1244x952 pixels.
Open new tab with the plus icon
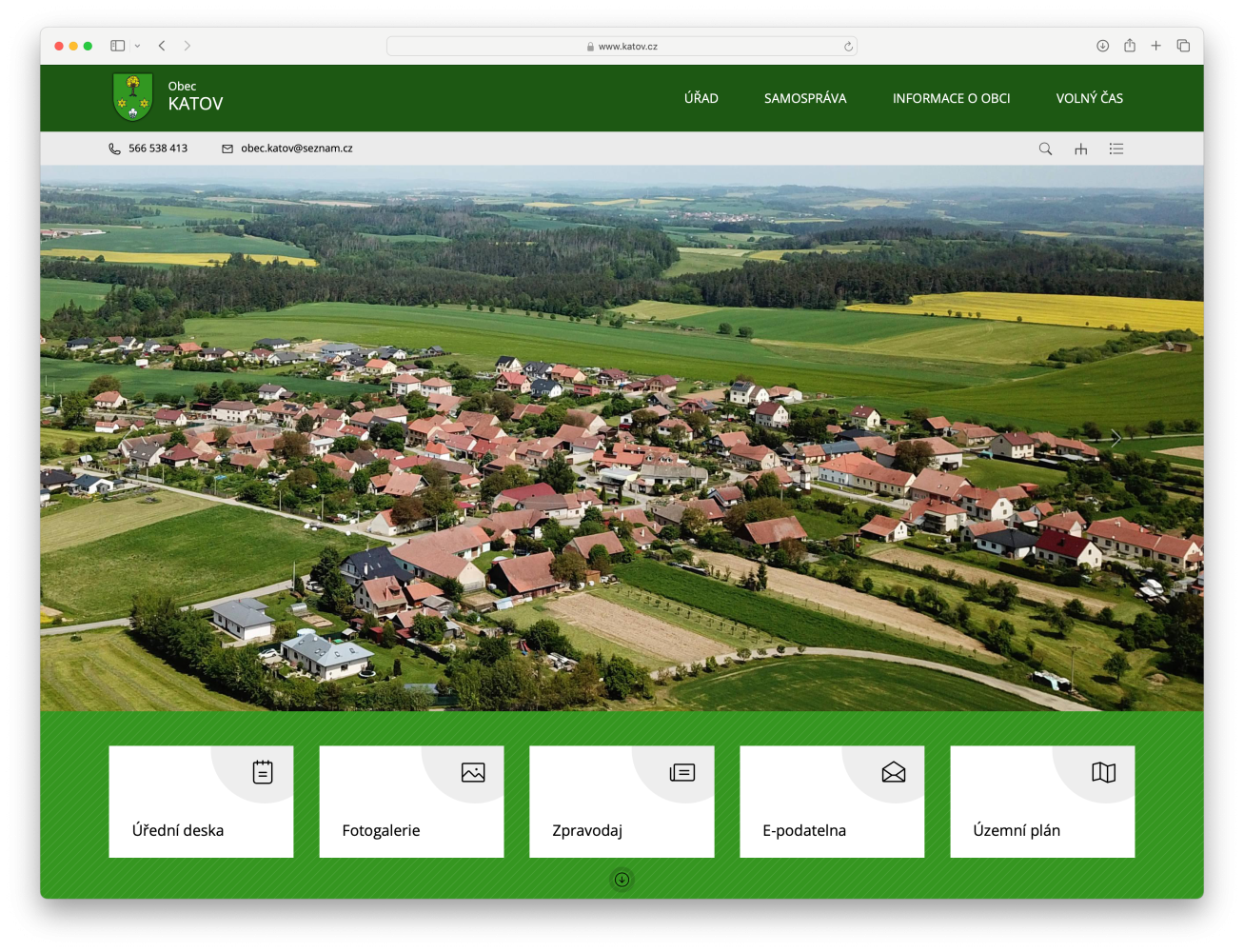(1155, 46)
